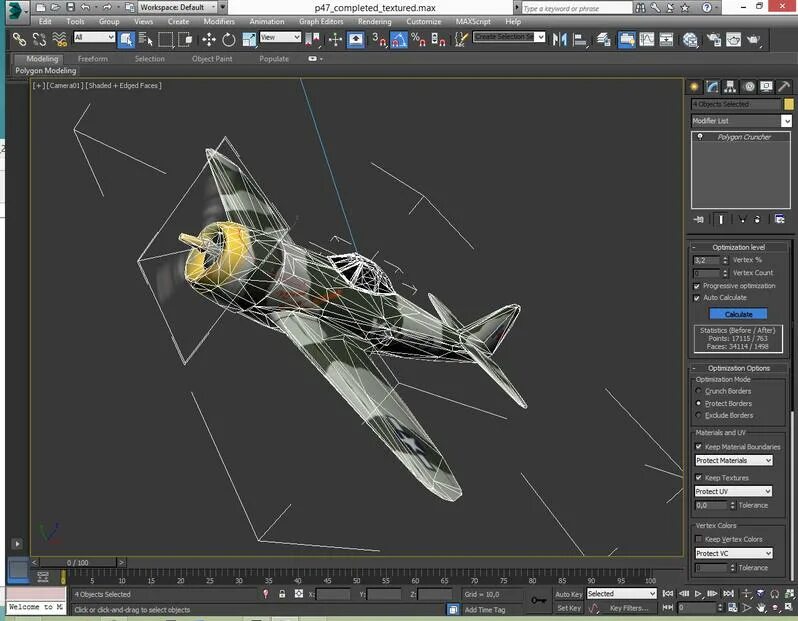Open the Mirror tool
The image size is (798, 621).
coord(559,40)
